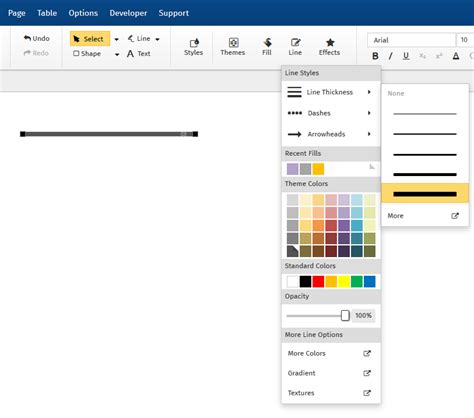Toggle Underline formatting
Image resolution: width=474 pixels, height=418 pixels.
click(406, 56)
